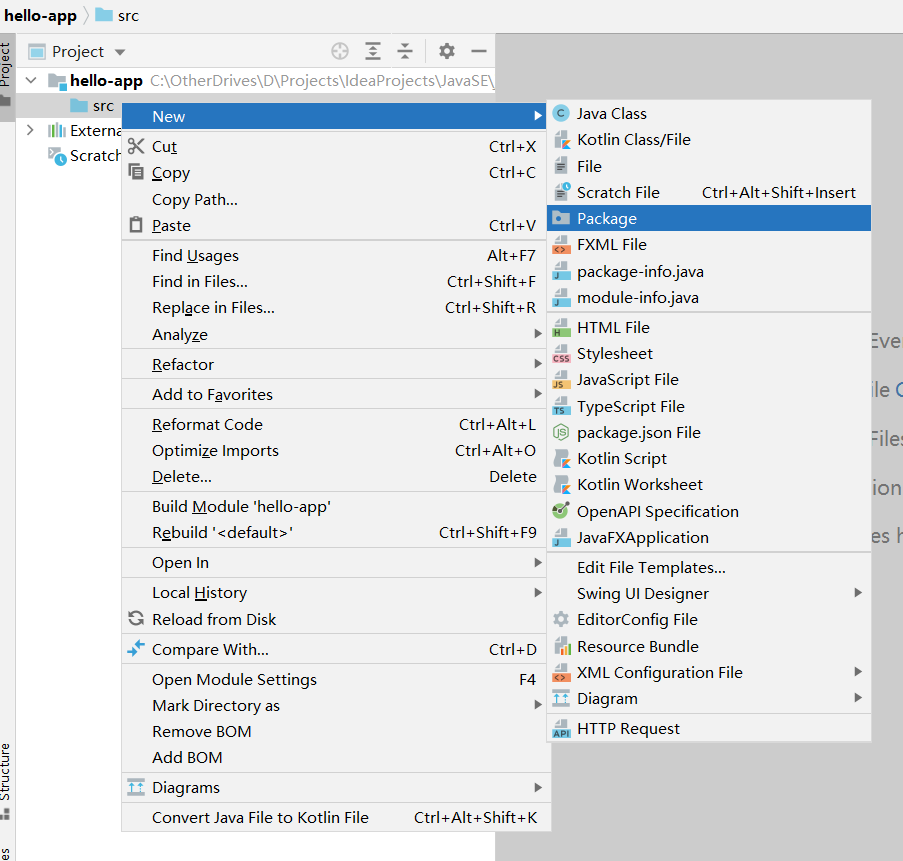The height and width of the screenshot is (861, 903).
Task: Choose module-info.java in submenu
Action: pos(709,297)
